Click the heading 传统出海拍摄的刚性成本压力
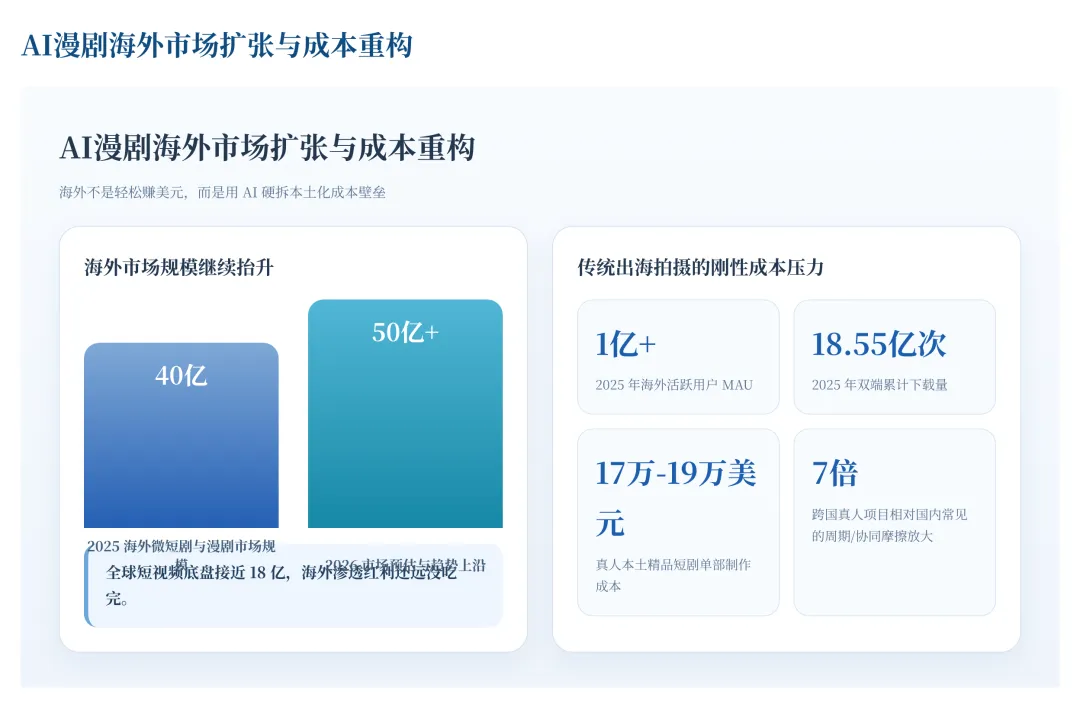Viewport: 1080px width, 708px height. (700, 267)
